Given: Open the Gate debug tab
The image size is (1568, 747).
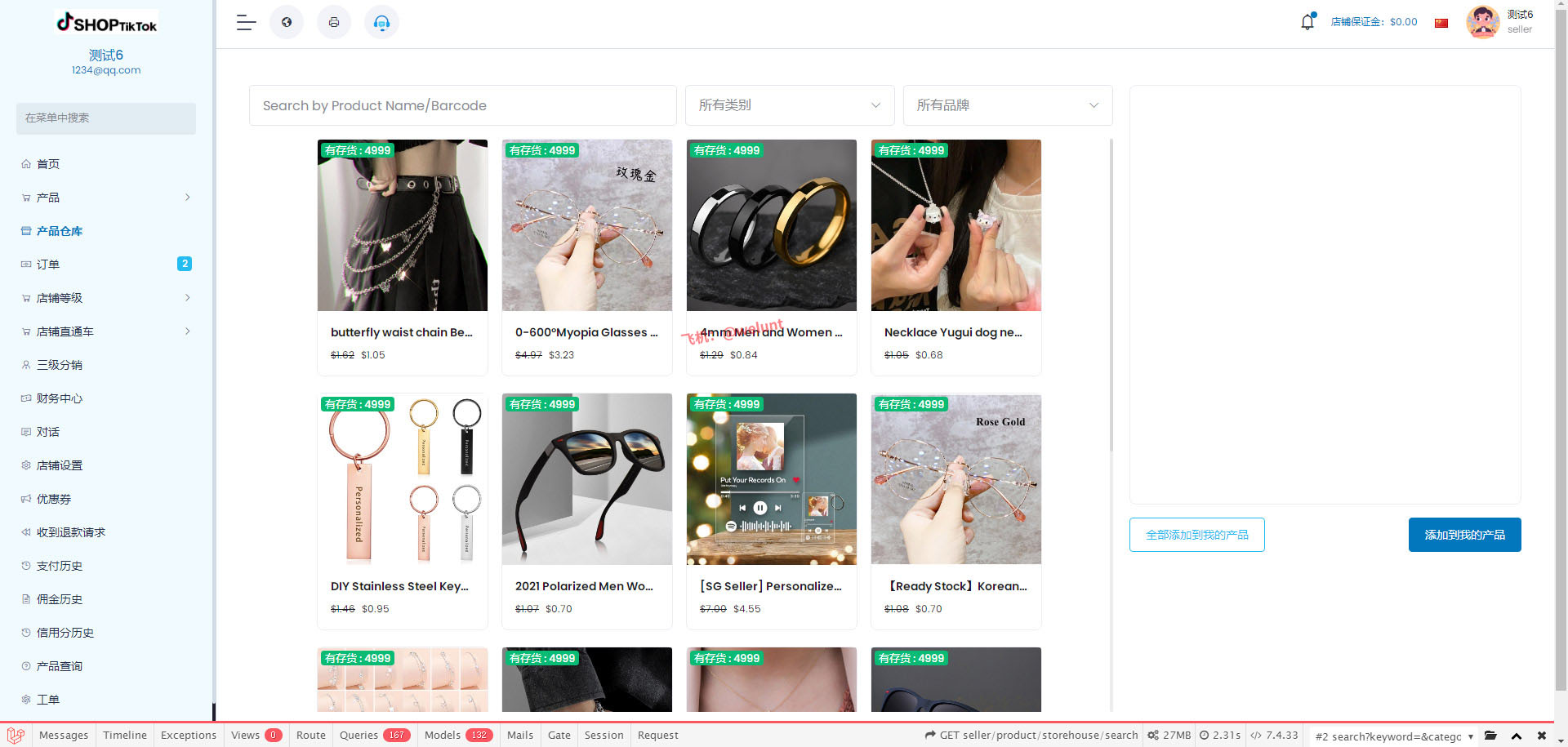Looking at the screenshot, I should coord(559,736).
